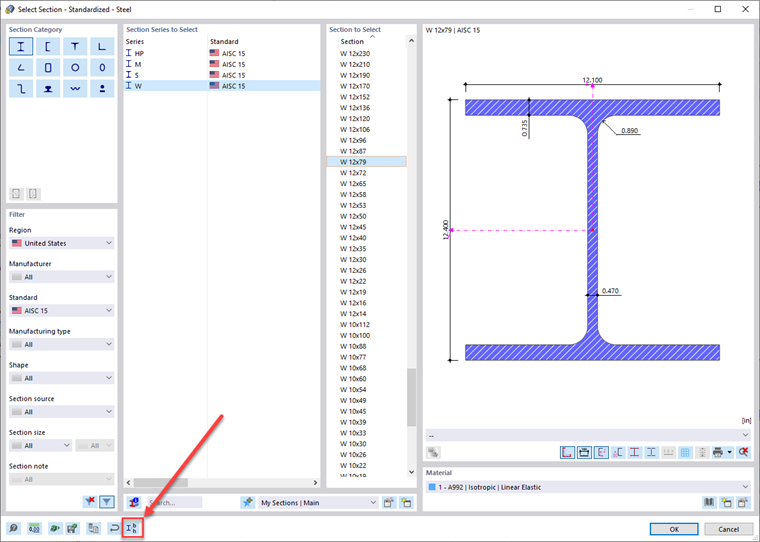Toggle the print icon in preview toolbar
This screenshot has width=760, height=542.
tap(718, 452)
